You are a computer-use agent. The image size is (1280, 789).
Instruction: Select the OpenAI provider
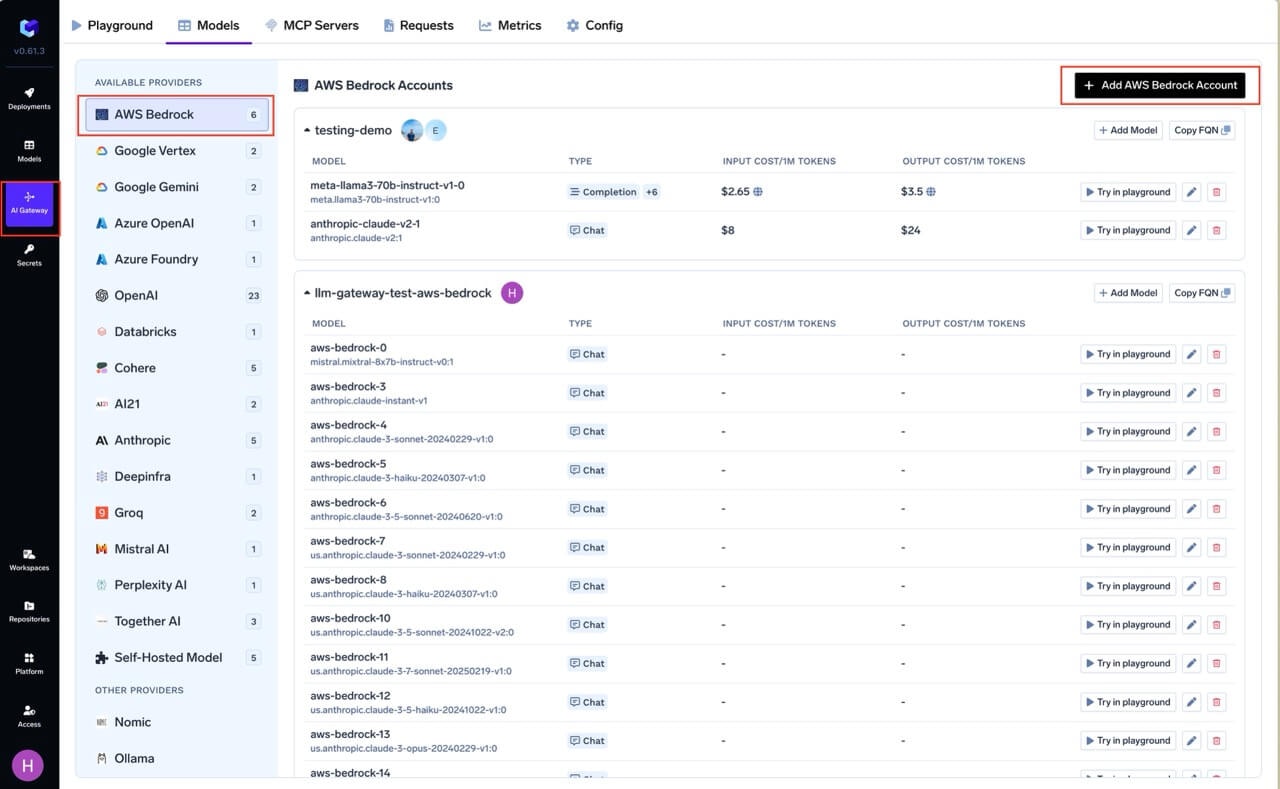pos(177,295)
